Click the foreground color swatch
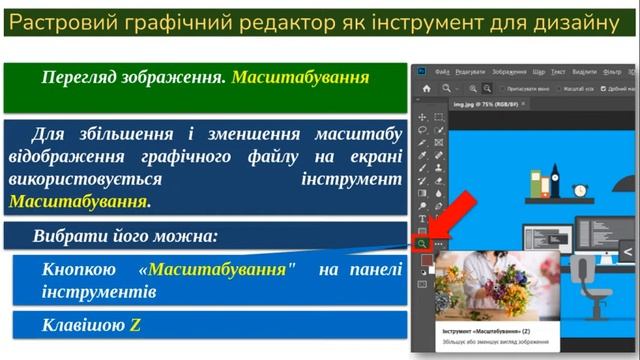Screen dimensions: 640x360 point(426,260)
